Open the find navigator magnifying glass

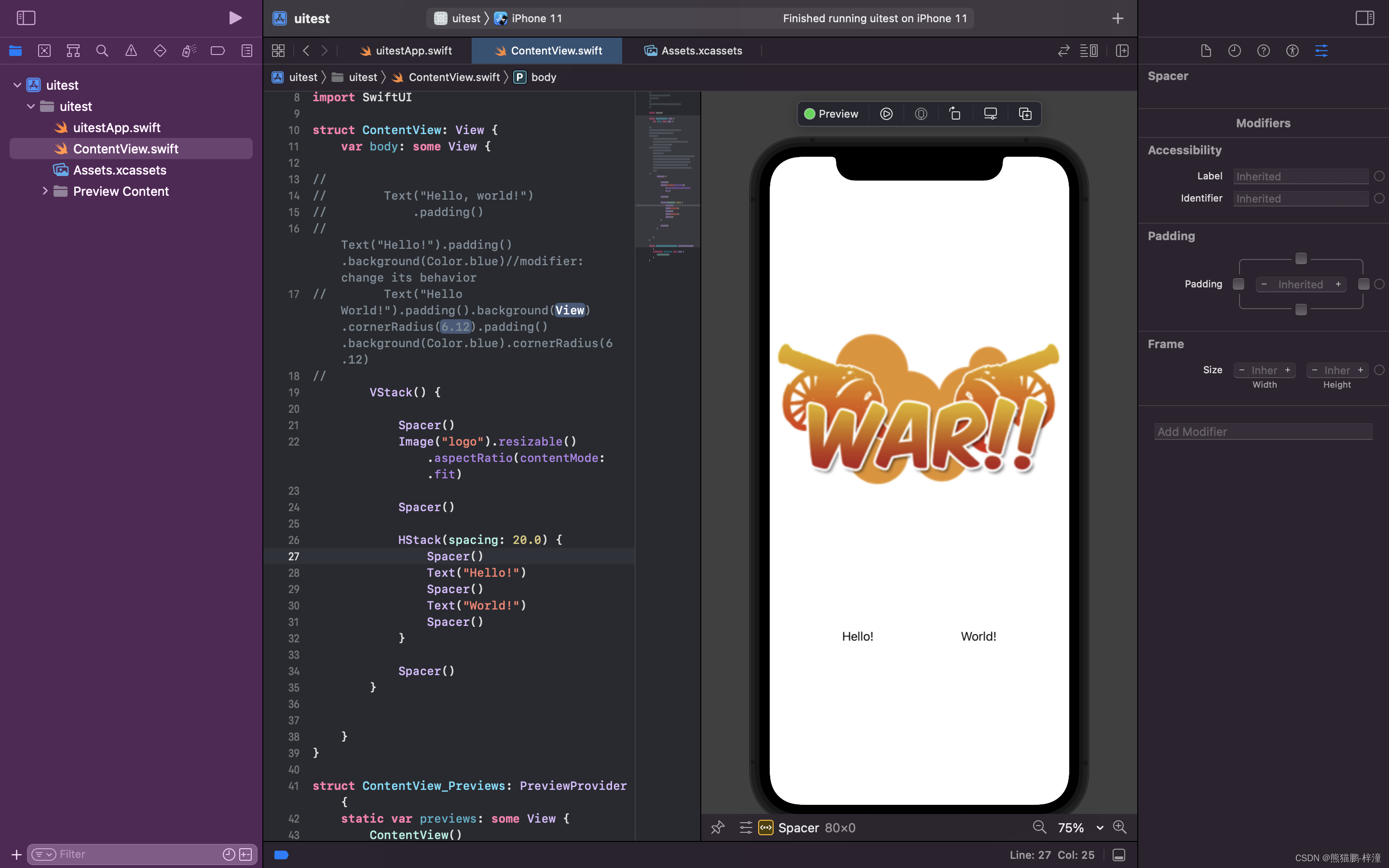click(102, 51)
